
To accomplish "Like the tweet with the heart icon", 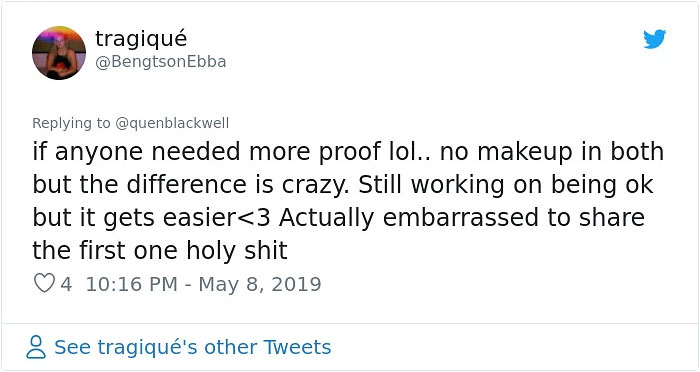I will (44, 283).
